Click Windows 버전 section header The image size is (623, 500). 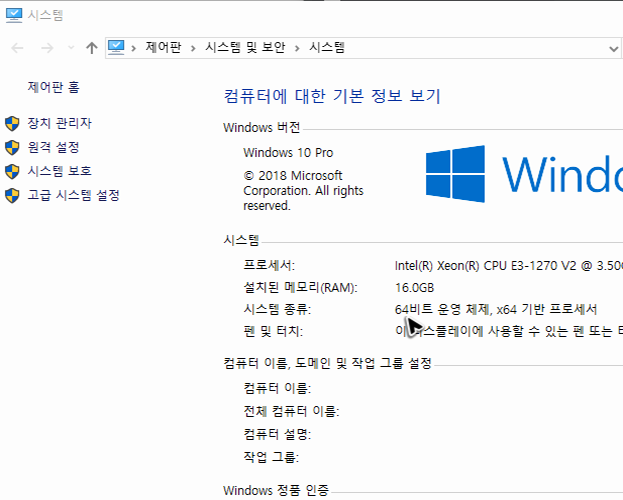click(261, 128)
